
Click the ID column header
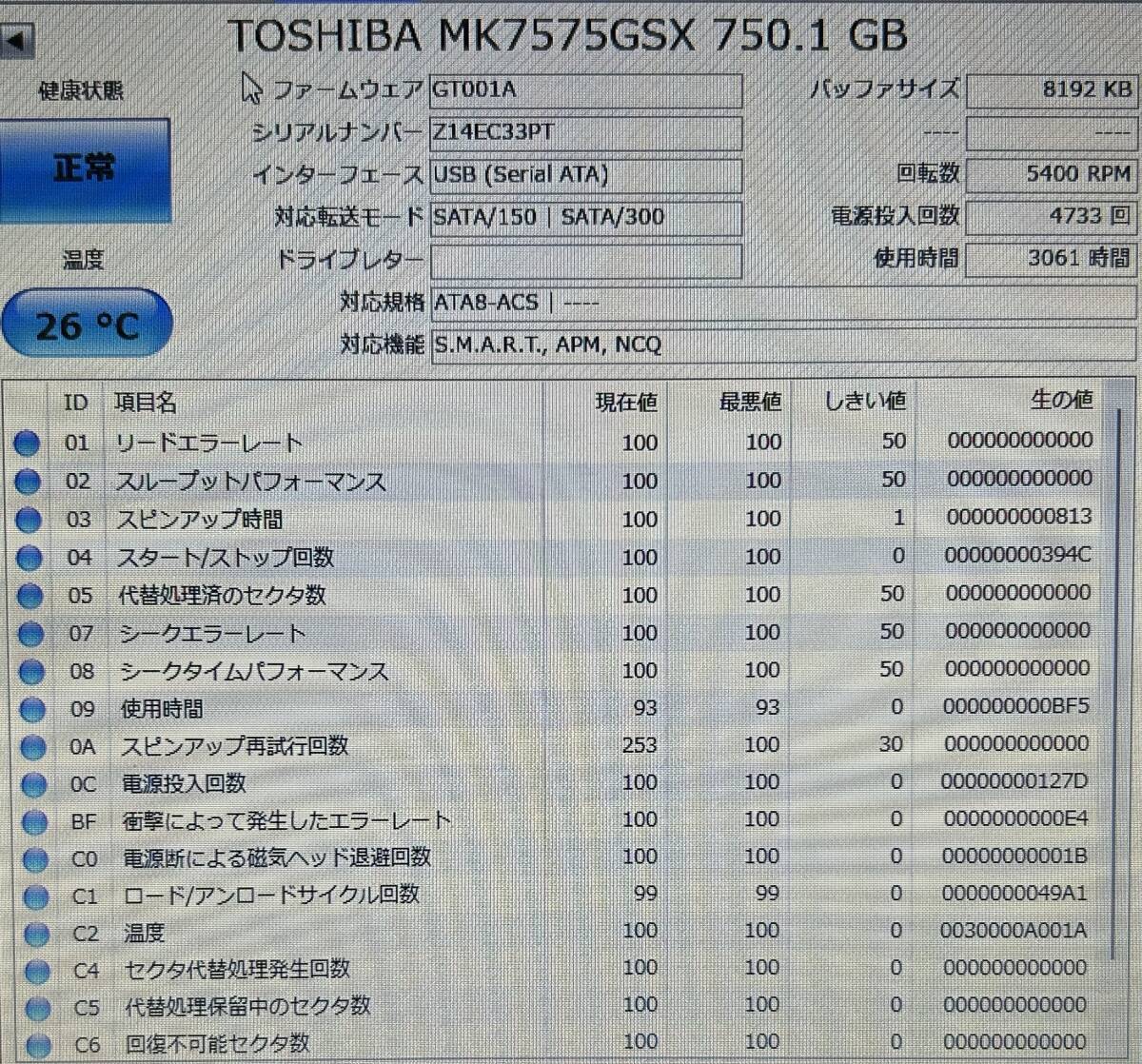(76, 403)
